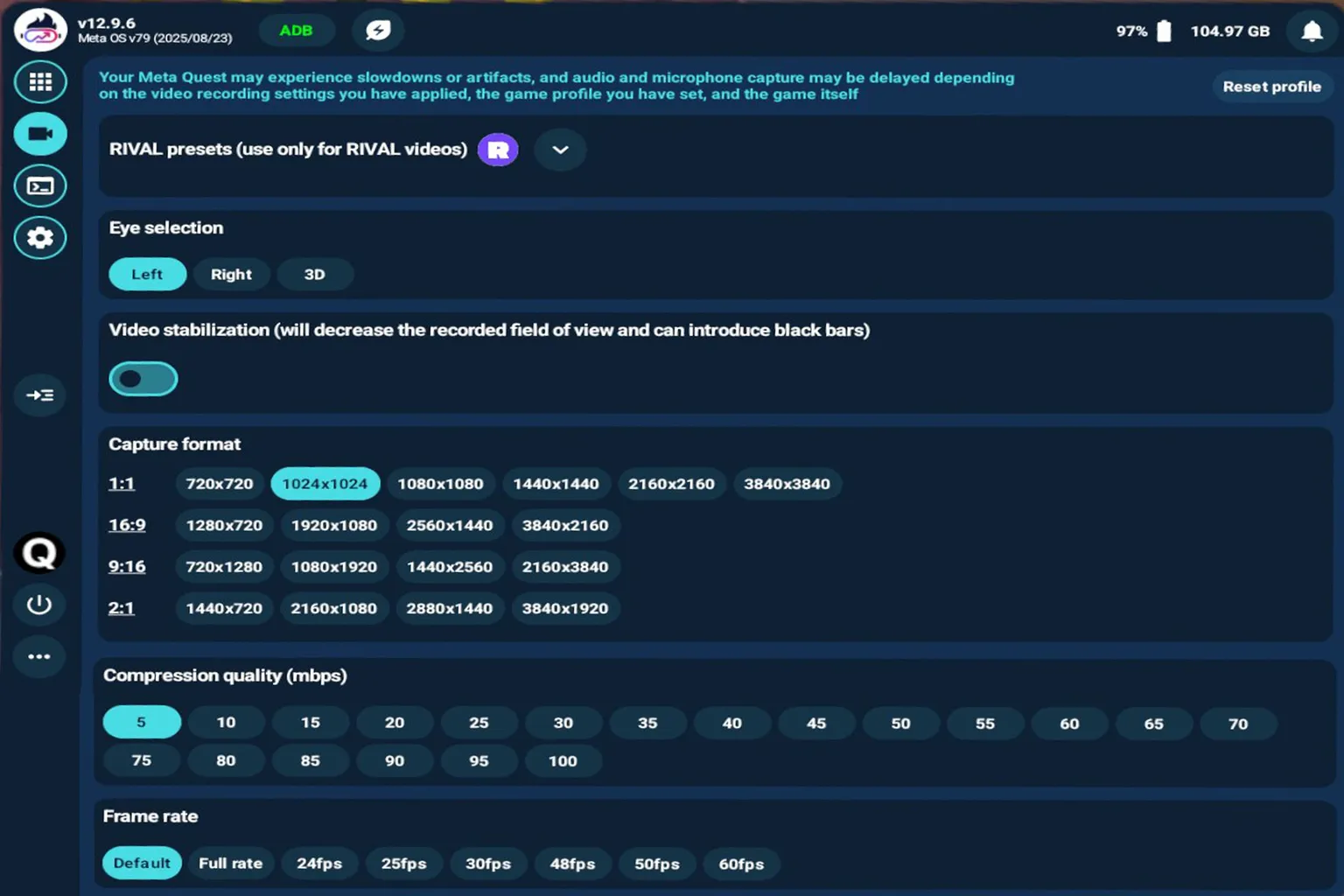Click the Q logo in the sidebar
Screen dimensions: 1344x896
pos(38,552)
